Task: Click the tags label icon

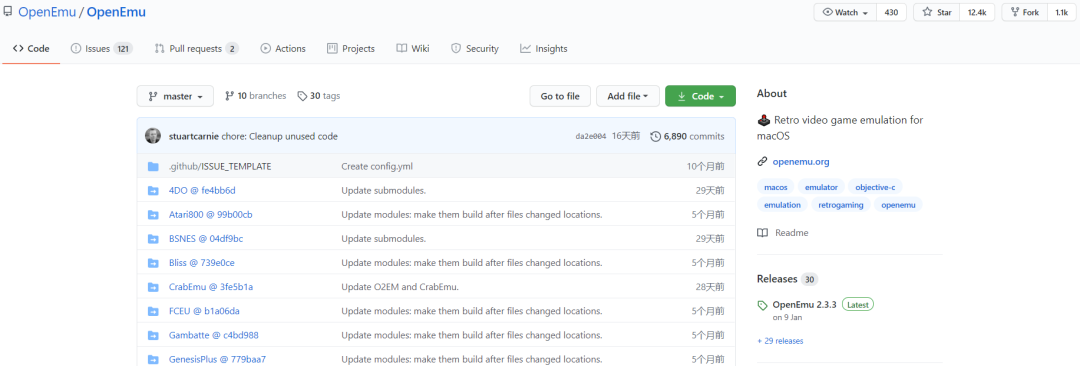Action: pyautogui.click(x=302, y=96)
